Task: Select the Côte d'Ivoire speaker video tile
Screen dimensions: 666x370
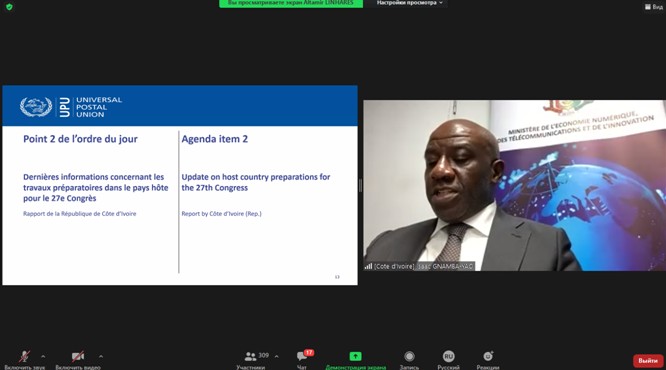Action: pos(514,185)
